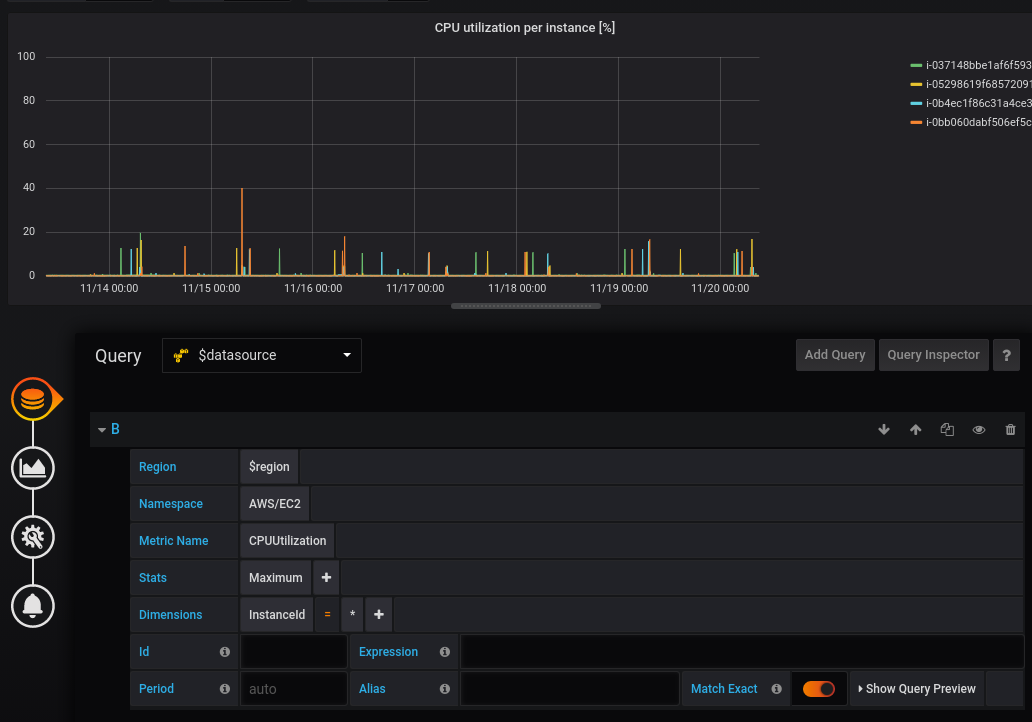
Task: Select the Queries datasource icon in sidebar
Action: [x=33, y=398]
